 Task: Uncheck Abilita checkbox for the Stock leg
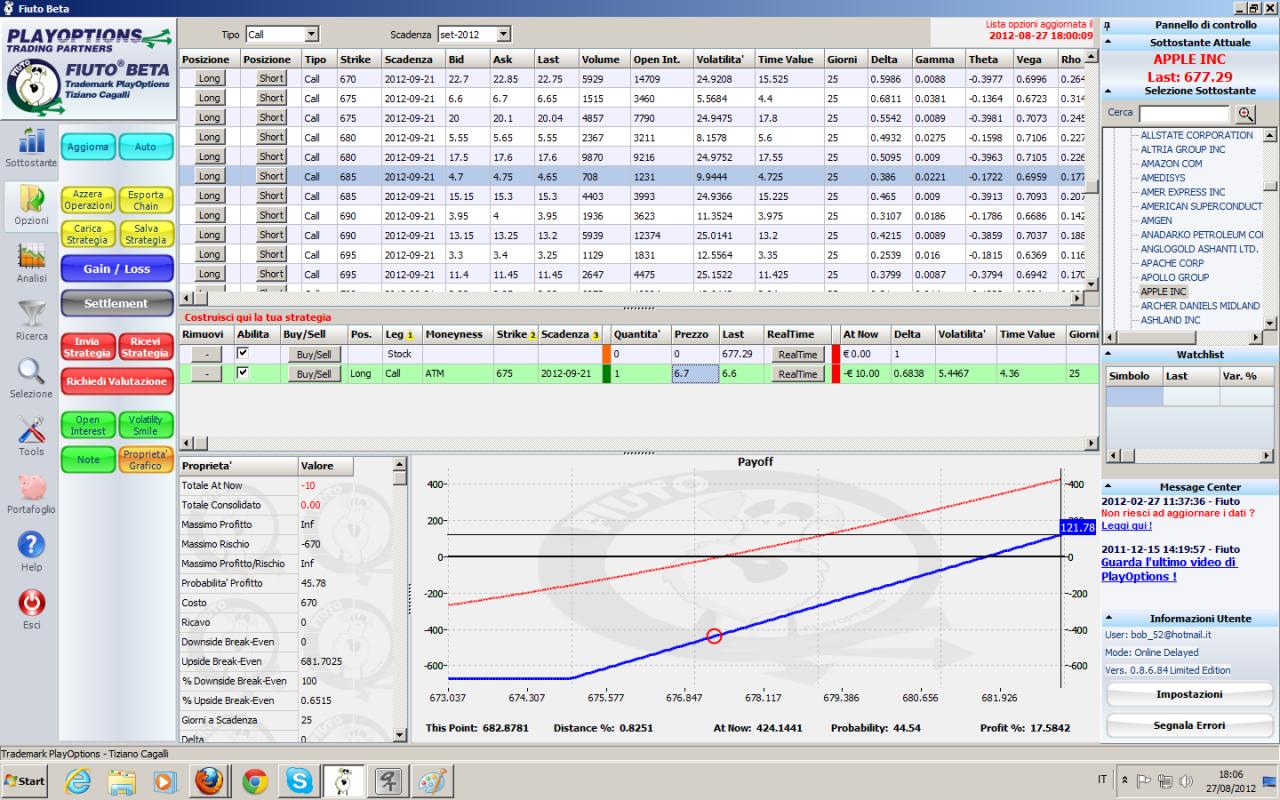click(243, 354)
